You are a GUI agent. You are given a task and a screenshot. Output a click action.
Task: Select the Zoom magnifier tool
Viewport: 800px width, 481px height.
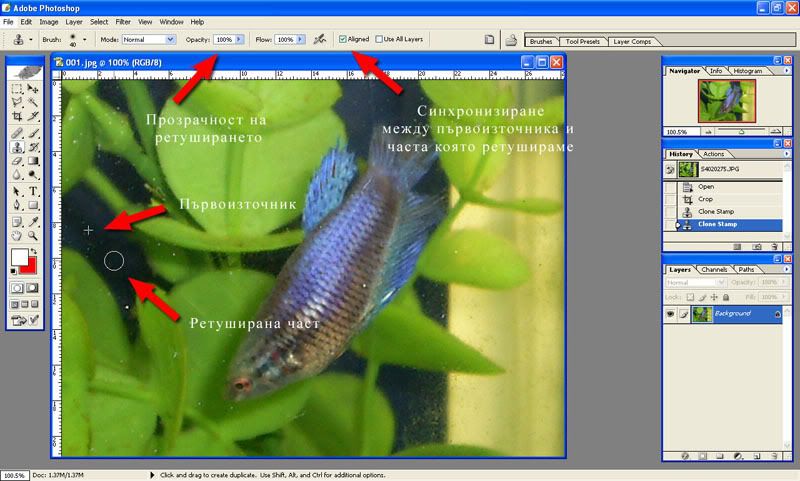(34, 234)
